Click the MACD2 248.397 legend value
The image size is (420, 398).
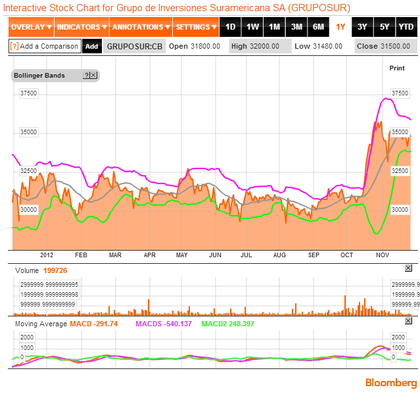click(228, 324)
